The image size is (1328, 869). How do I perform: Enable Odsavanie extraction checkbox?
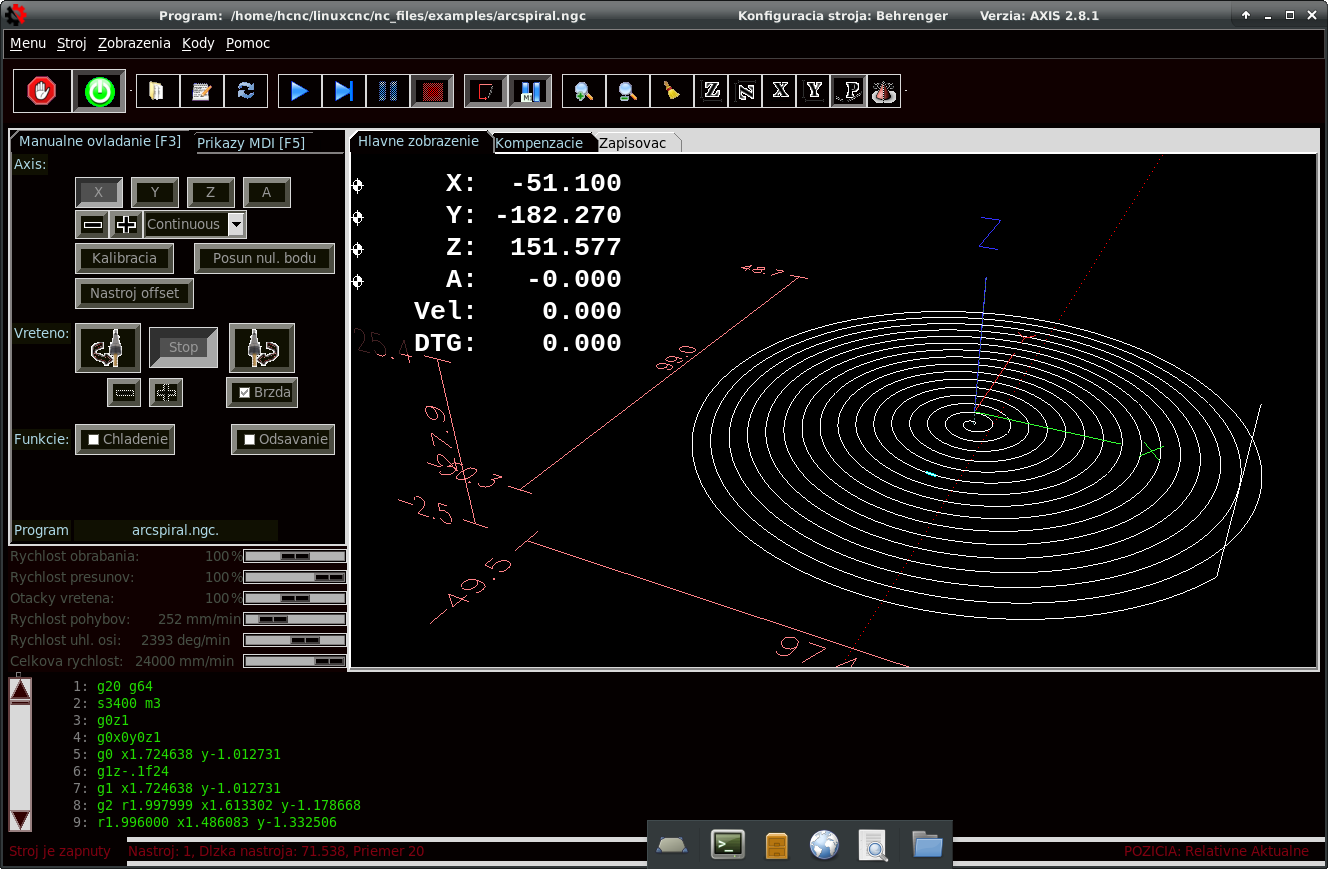[x=248, y=440]
